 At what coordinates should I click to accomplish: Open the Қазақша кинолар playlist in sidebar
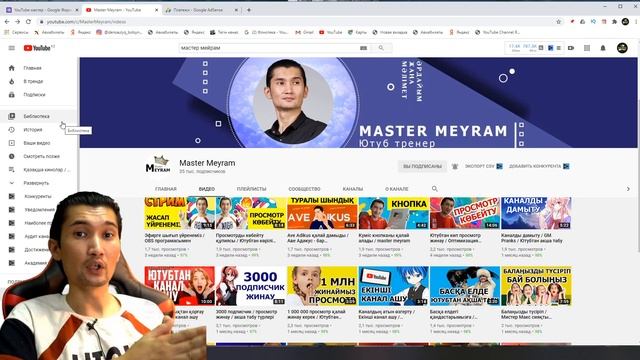(38, 170)
